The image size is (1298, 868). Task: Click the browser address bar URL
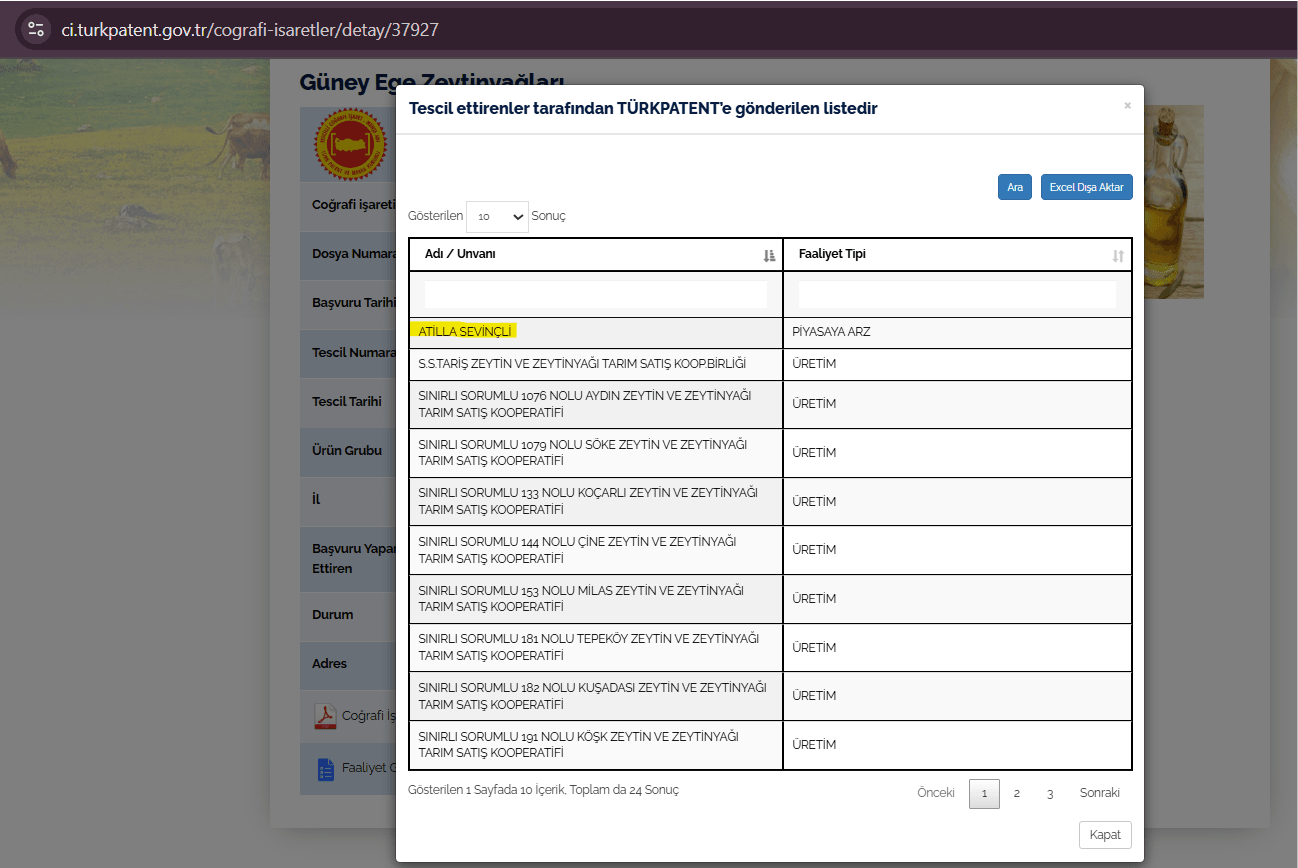[x=250, y=30]
